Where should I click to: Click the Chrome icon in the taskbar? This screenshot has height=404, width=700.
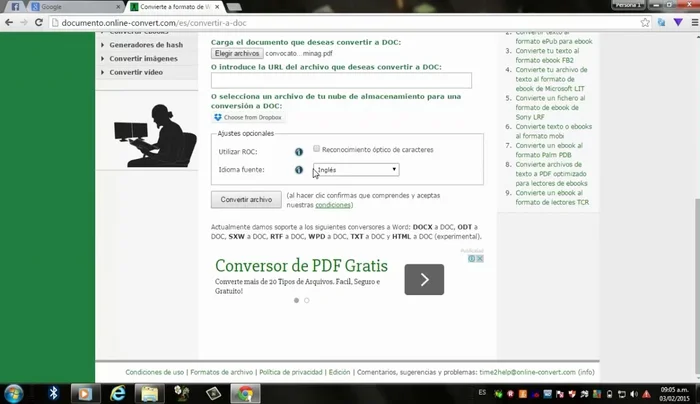coord(245,393)
